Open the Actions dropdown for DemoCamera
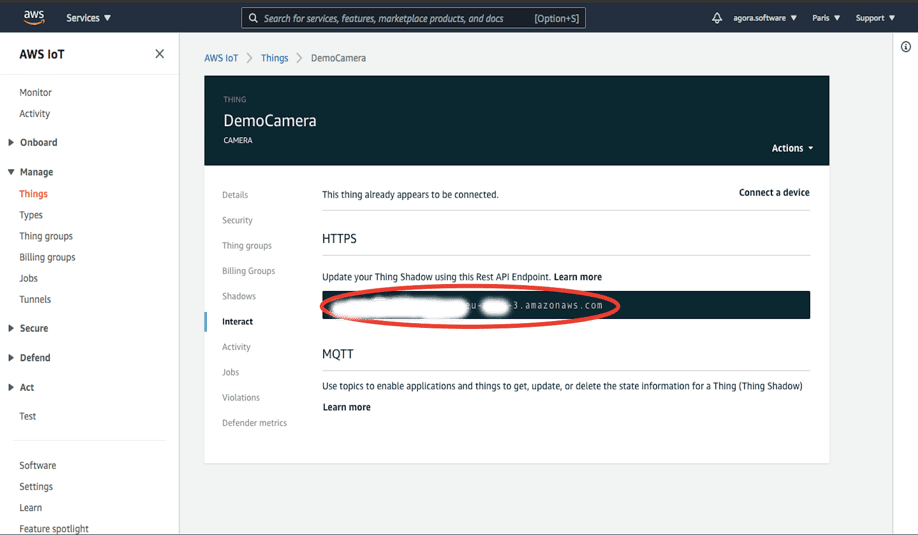 click(x=792, y=148)
